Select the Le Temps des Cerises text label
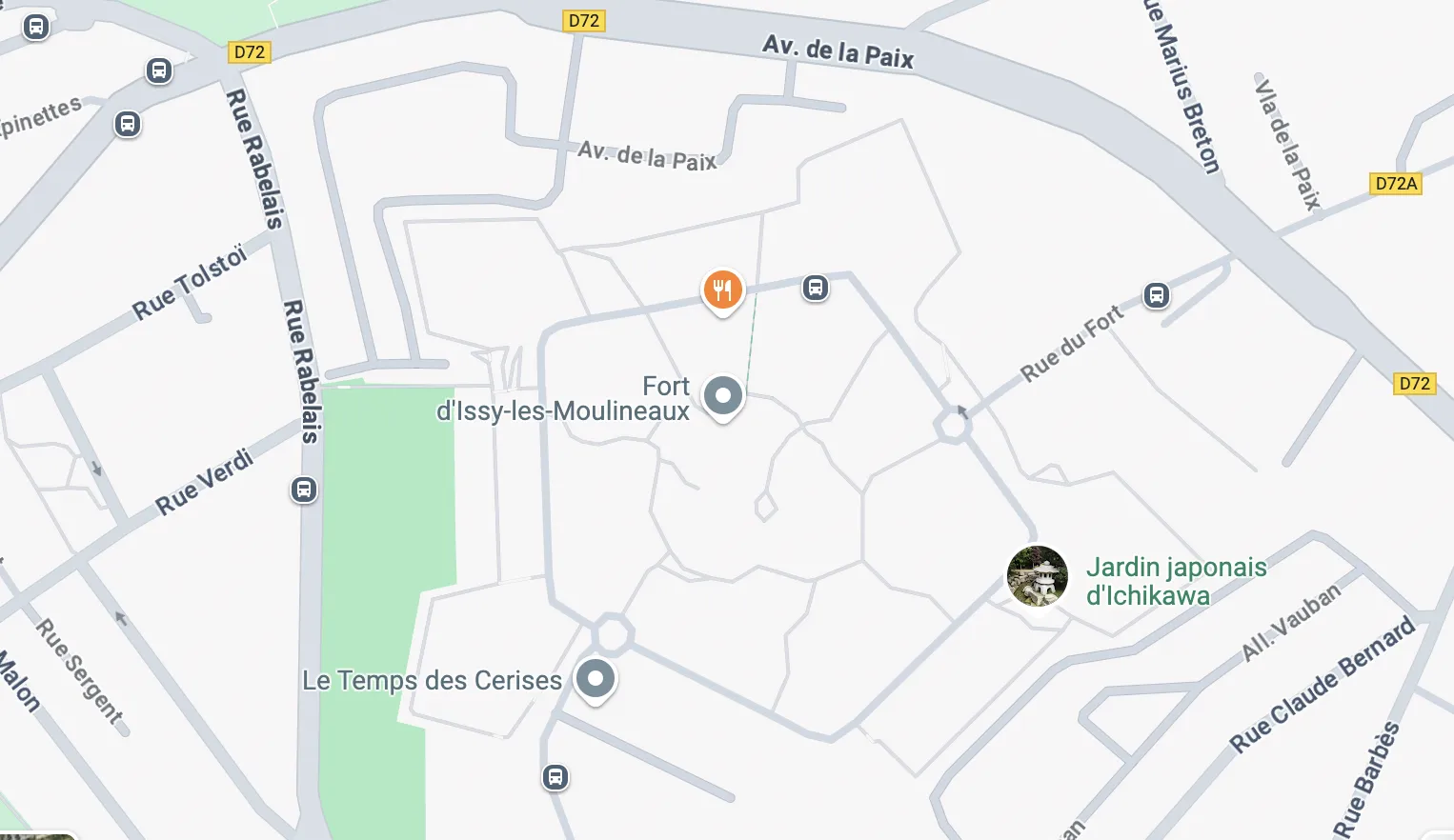The image size is (1454, 840). coord(433,680)
